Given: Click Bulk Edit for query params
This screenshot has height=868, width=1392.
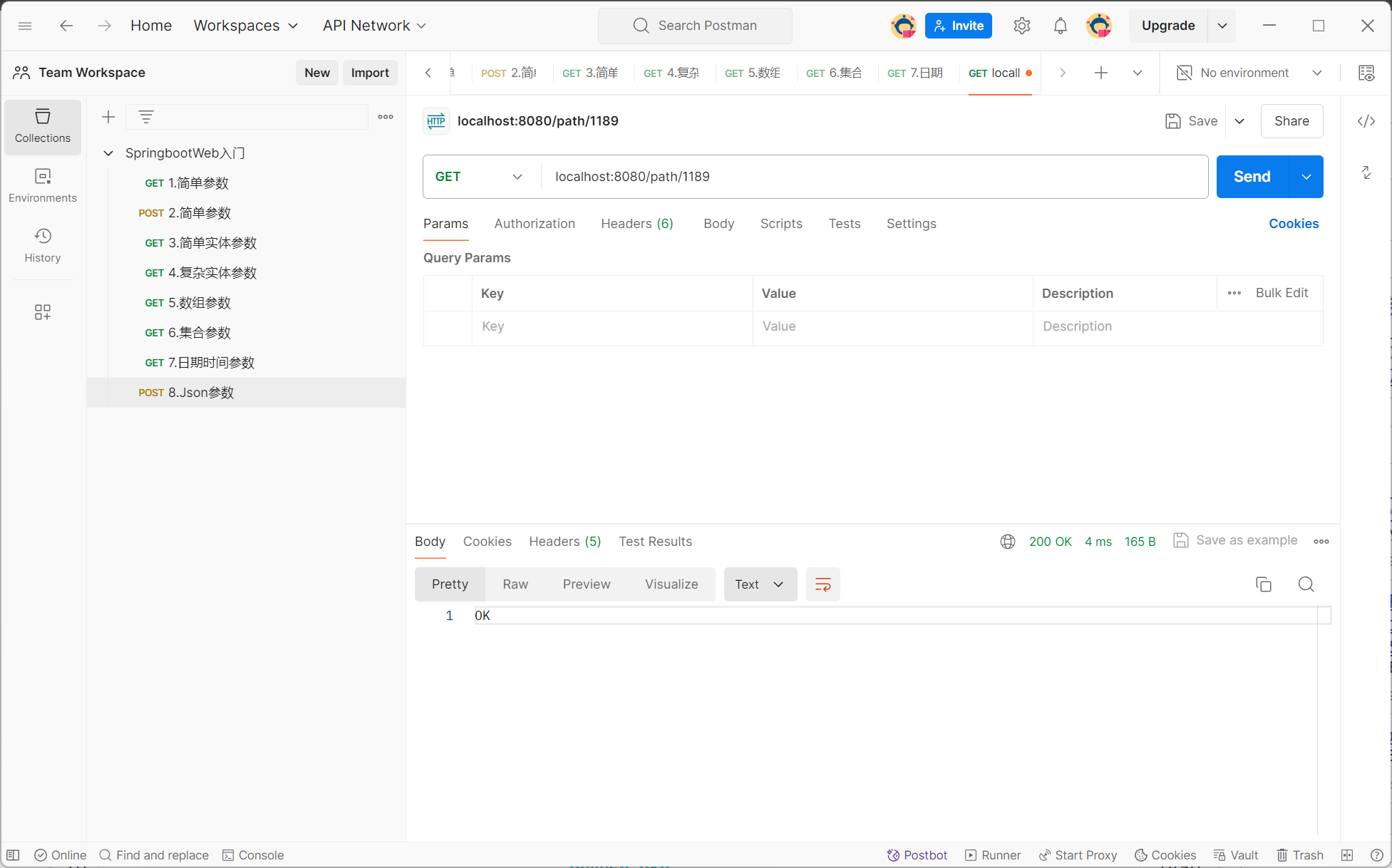Looking at the screenshot, I should (1282, 293).
